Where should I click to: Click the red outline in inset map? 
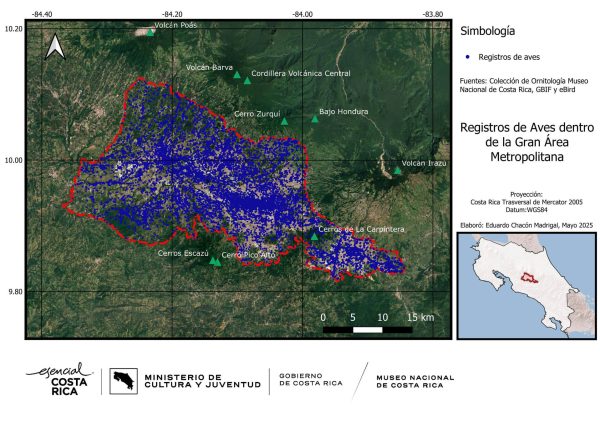529,277
